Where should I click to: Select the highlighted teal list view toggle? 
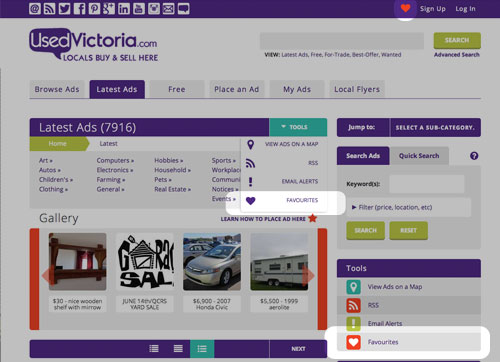[x=202, y=349]
